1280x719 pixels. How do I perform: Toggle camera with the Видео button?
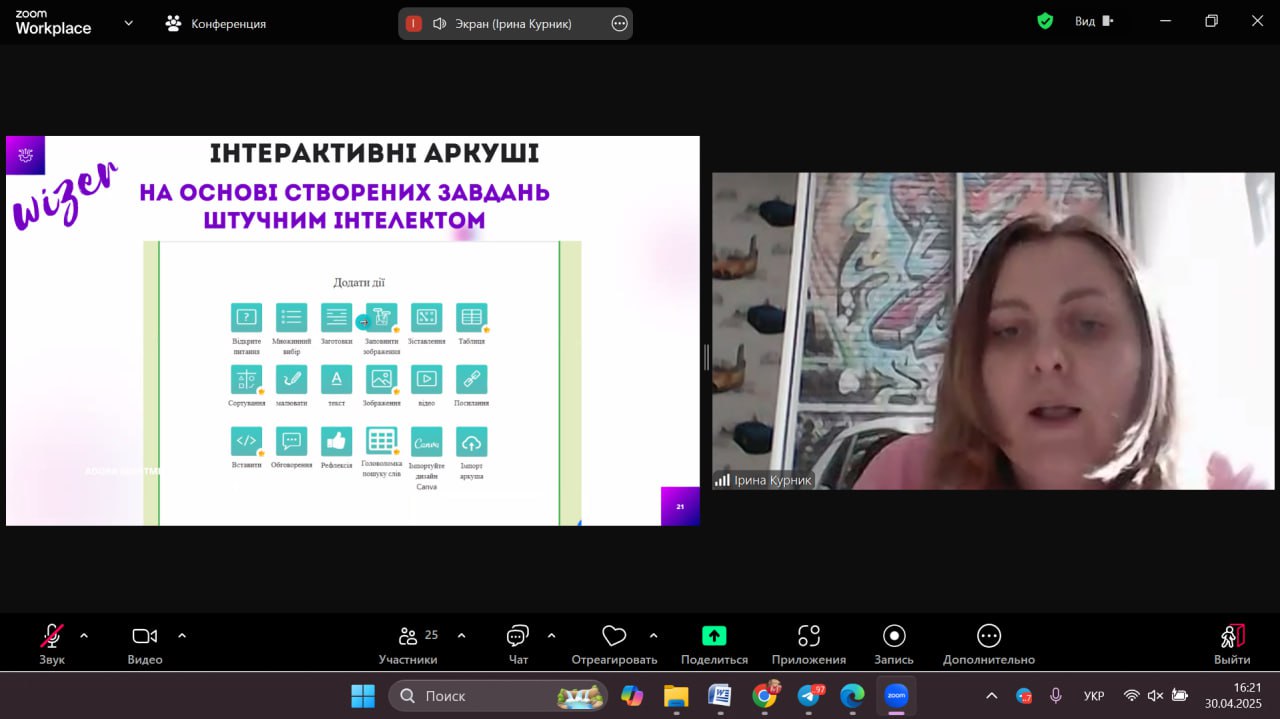coord(145,637)
